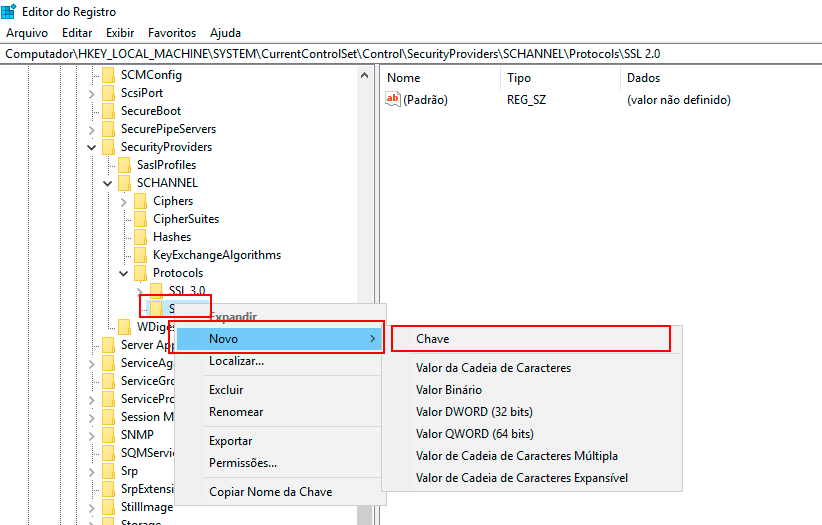This screenshot has height=525, width=822.
Task: Select the ScsiPort folder icon
Action: [x=109, y=93]
